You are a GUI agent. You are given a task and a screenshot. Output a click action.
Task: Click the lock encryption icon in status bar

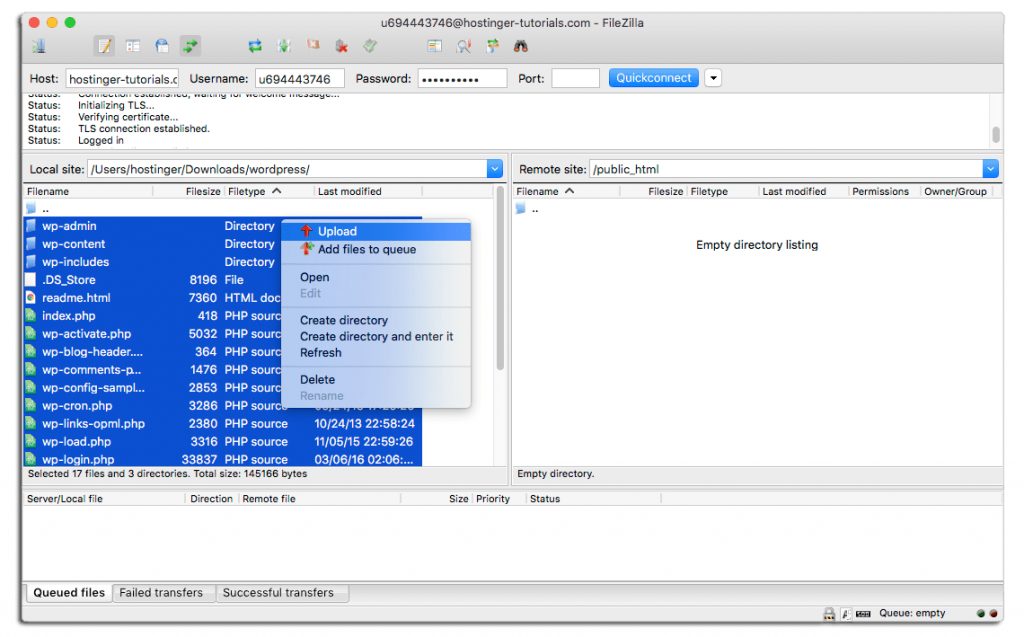[x=829, y=614]
